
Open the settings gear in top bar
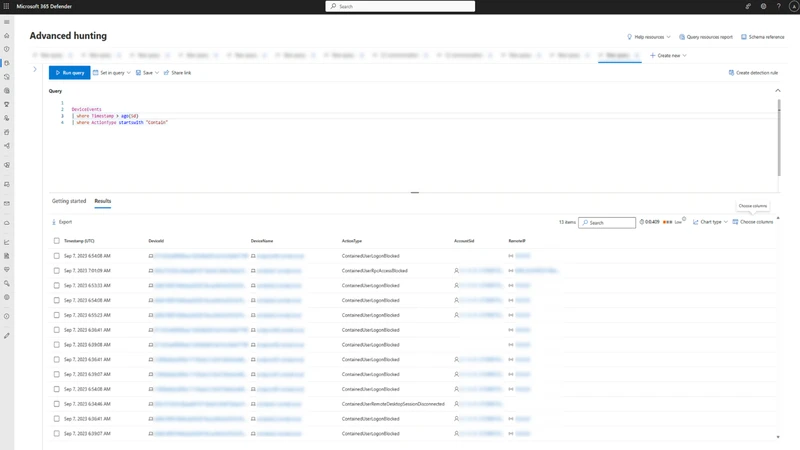click(x=763, y=6)
